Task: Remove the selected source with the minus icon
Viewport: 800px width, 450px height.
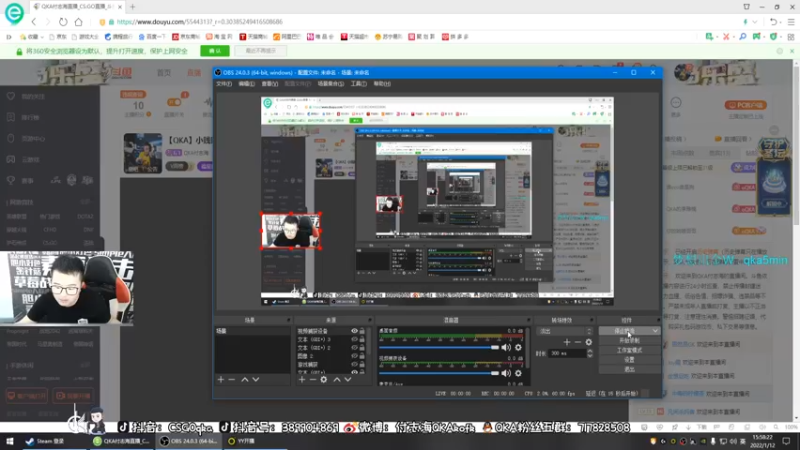Action: 313,380
